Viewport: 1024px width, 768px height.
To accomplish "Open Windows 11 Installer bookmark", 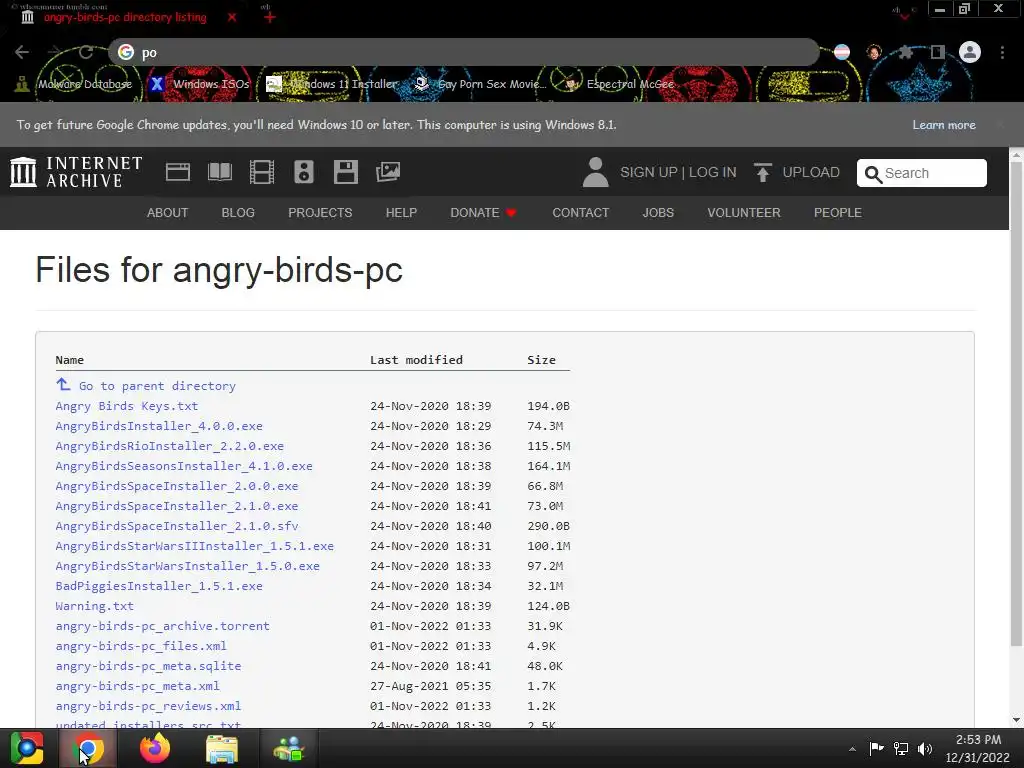I will click(332, 84).
